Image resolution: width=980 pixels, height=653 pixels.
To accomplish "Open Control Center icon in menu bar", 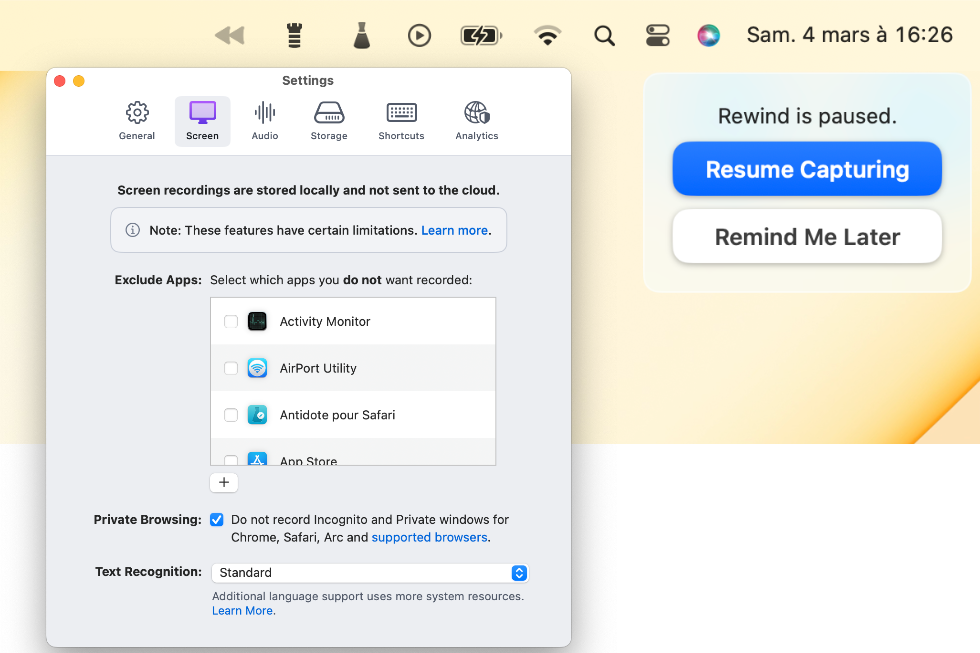I will pos(658,35).
